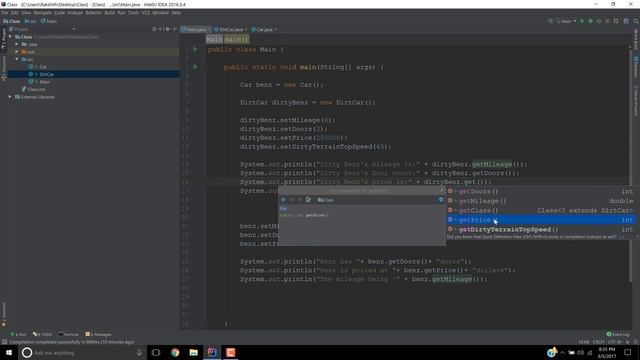Image resolution: width=640 pixels, height=360 pixels.
Task: Select getClass() completion suggestion
Action: tap(540, 210)
